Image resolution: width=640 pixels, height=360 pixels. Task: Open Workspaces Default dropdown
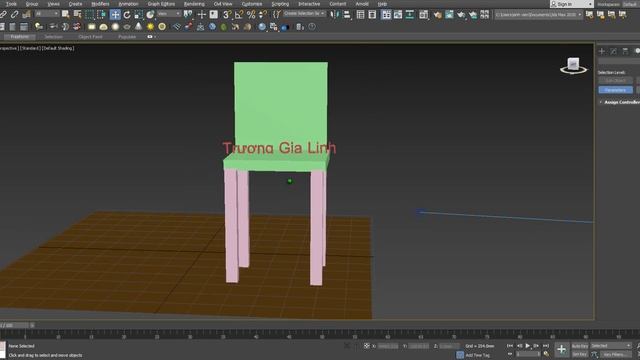(x=631, y=4)
